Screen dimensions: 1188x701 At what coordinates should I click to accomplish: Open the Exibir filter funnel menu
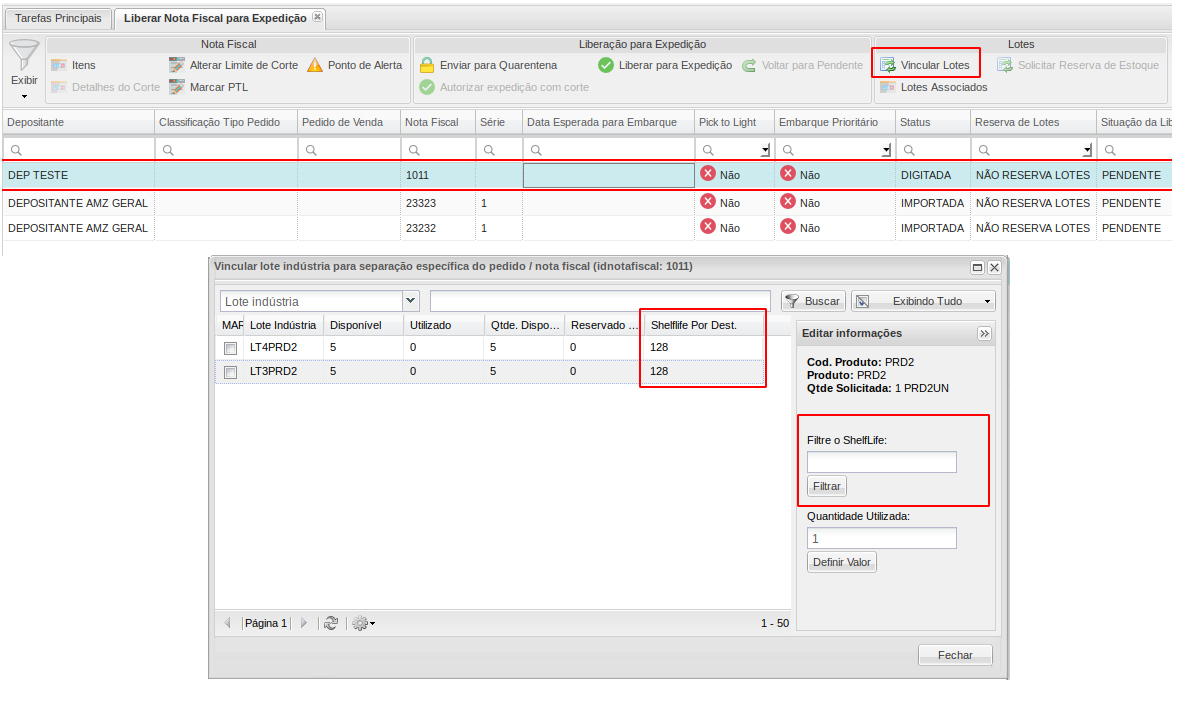pyautogui.click(x=23, y=70)
